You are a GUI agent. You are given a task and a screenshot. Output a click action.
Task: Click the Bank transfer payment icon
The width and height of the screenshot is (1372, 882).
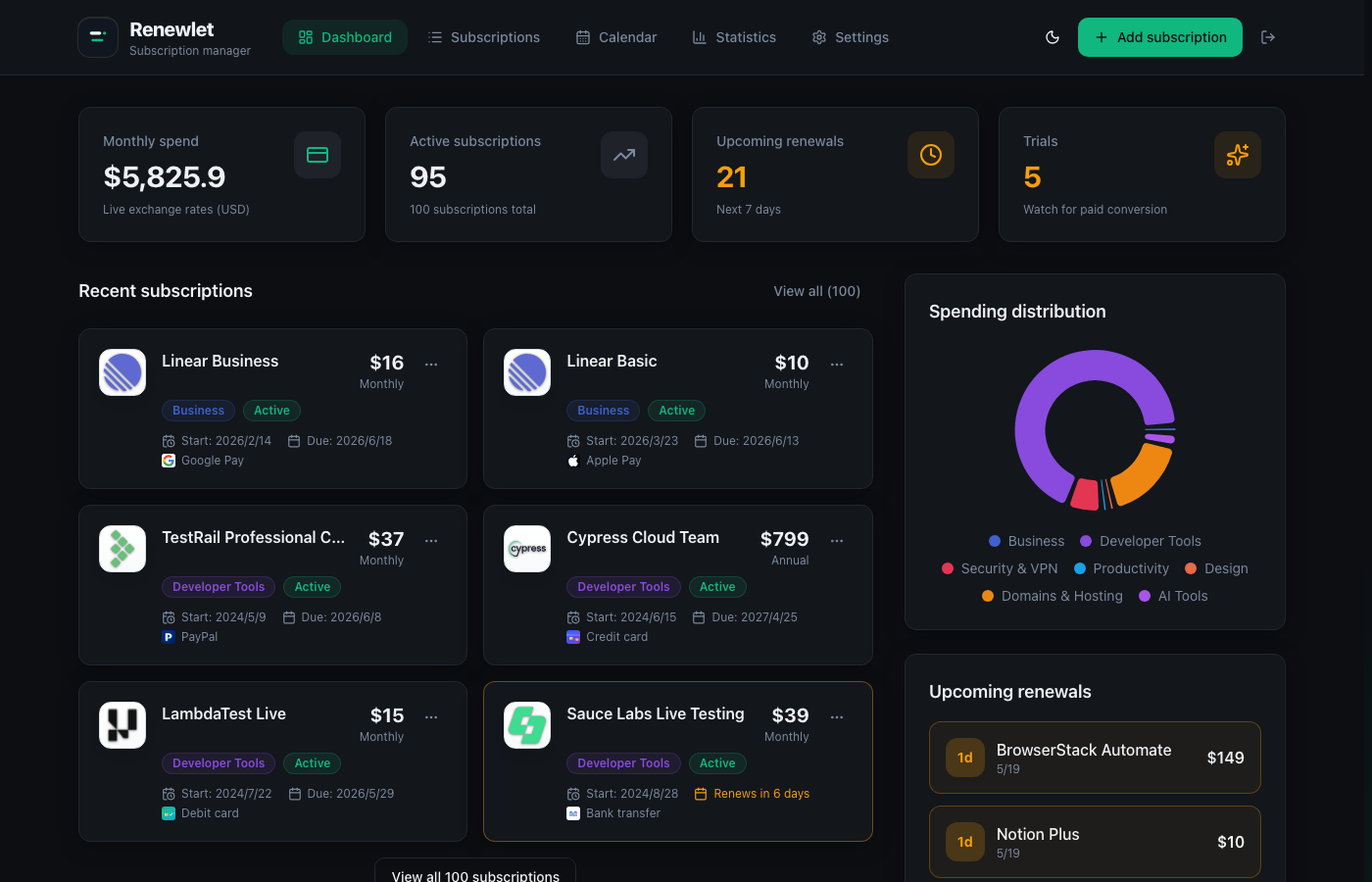[x=573, y=813]
